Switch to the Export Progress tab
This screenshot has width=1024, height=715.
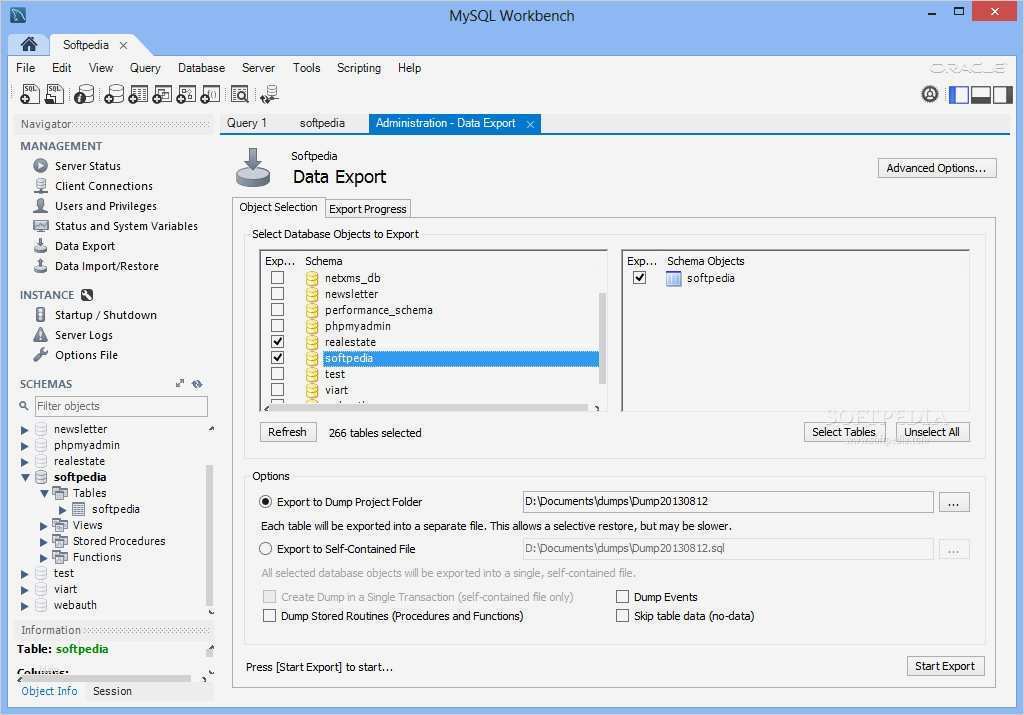[368, 209]
